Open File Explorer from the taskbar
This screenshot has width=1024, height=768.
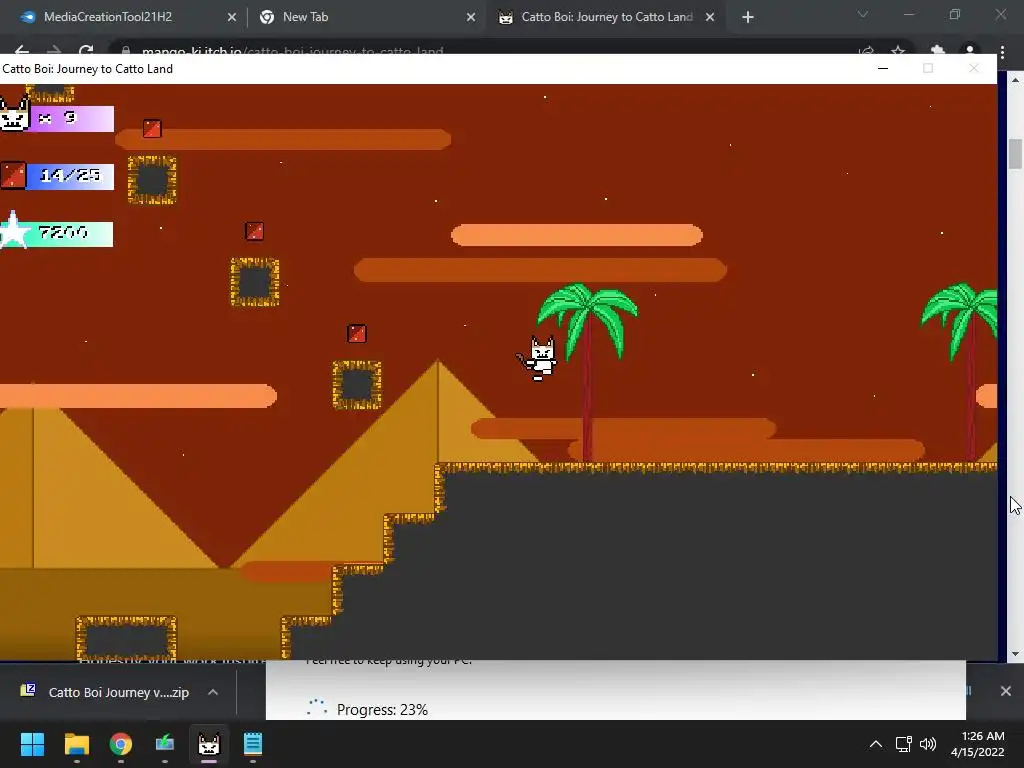coord(76,744)
